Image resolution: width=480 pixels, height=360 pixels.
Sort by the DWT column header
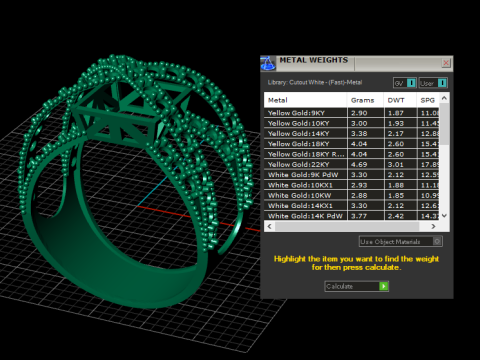400,100
